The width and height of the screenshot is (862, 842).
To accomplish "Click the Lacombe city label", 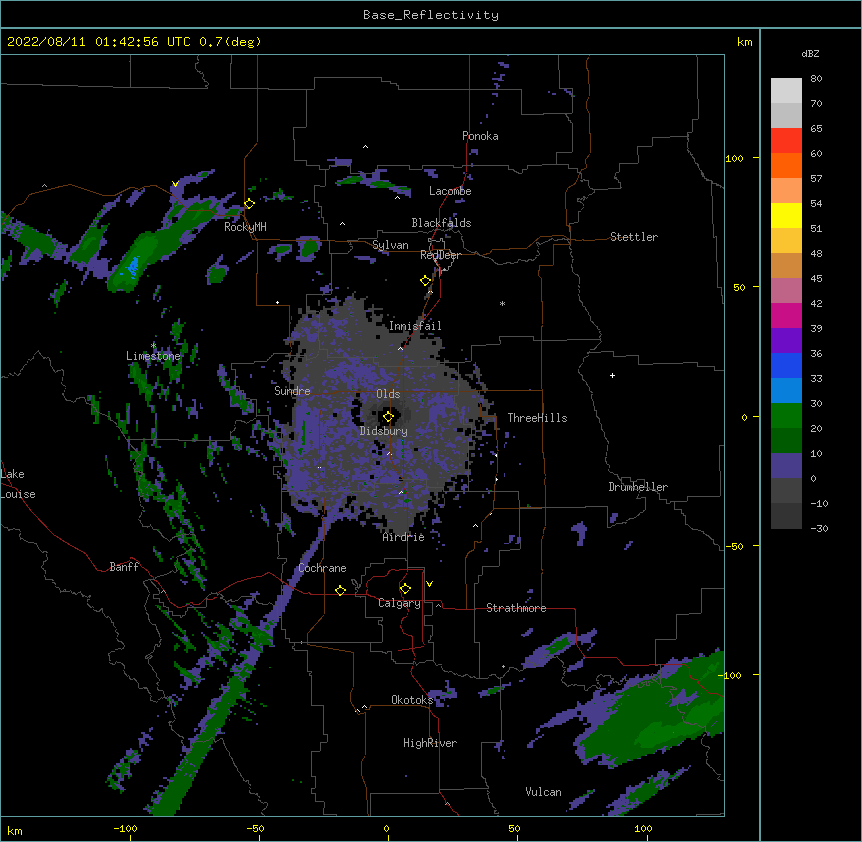I will [450, 191].
